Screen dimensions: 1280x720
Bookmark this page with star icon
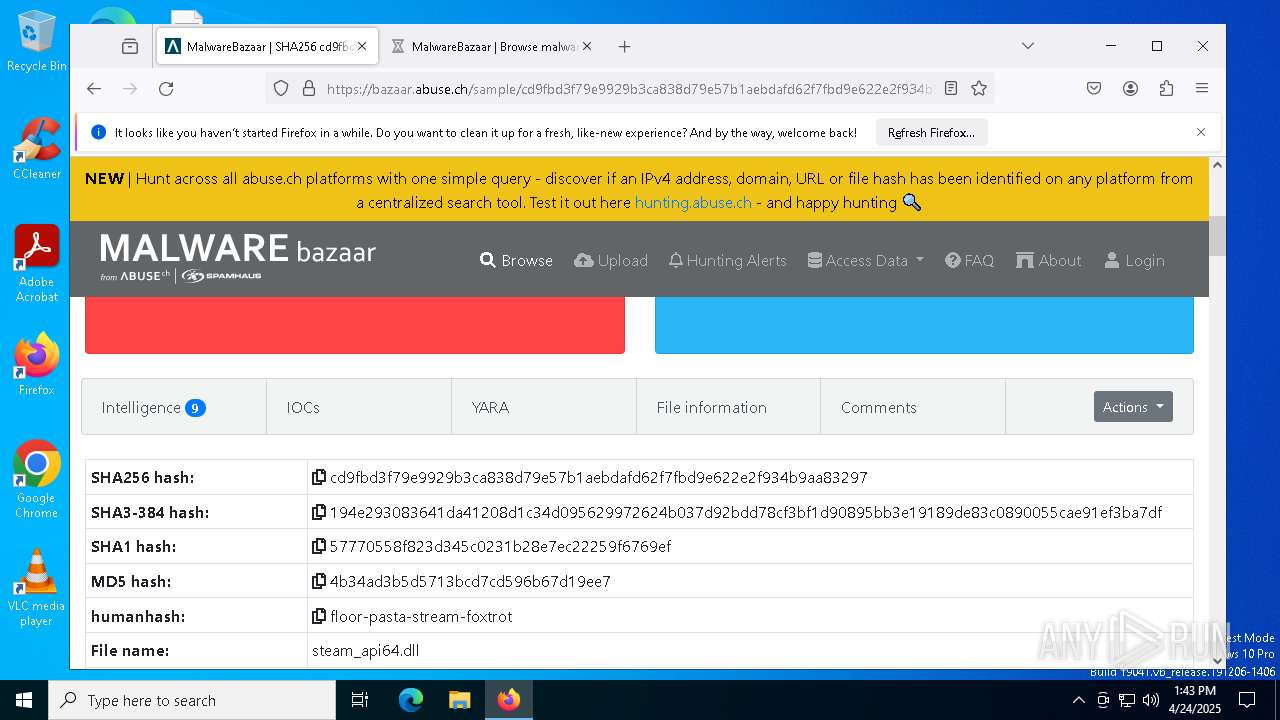coord(979,88)
